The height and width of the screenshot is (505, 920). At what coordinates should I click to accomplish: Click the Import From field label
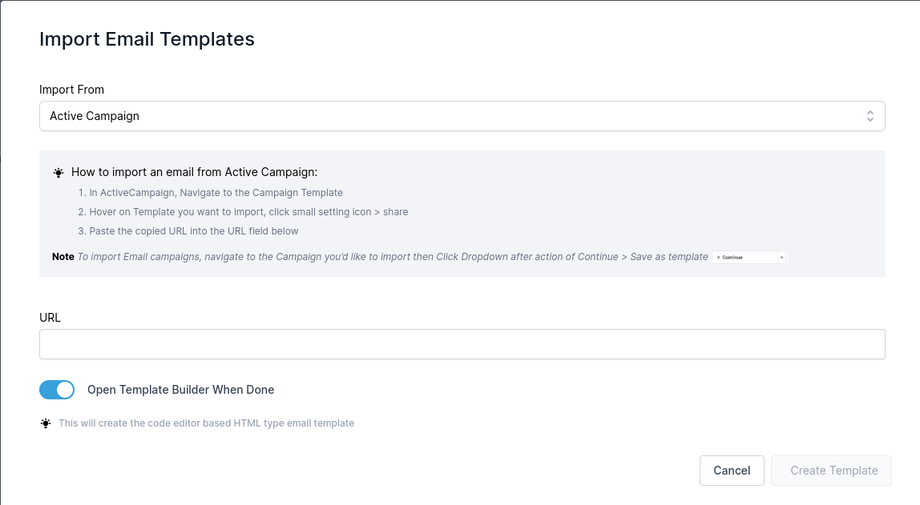[x=71, y=90]
